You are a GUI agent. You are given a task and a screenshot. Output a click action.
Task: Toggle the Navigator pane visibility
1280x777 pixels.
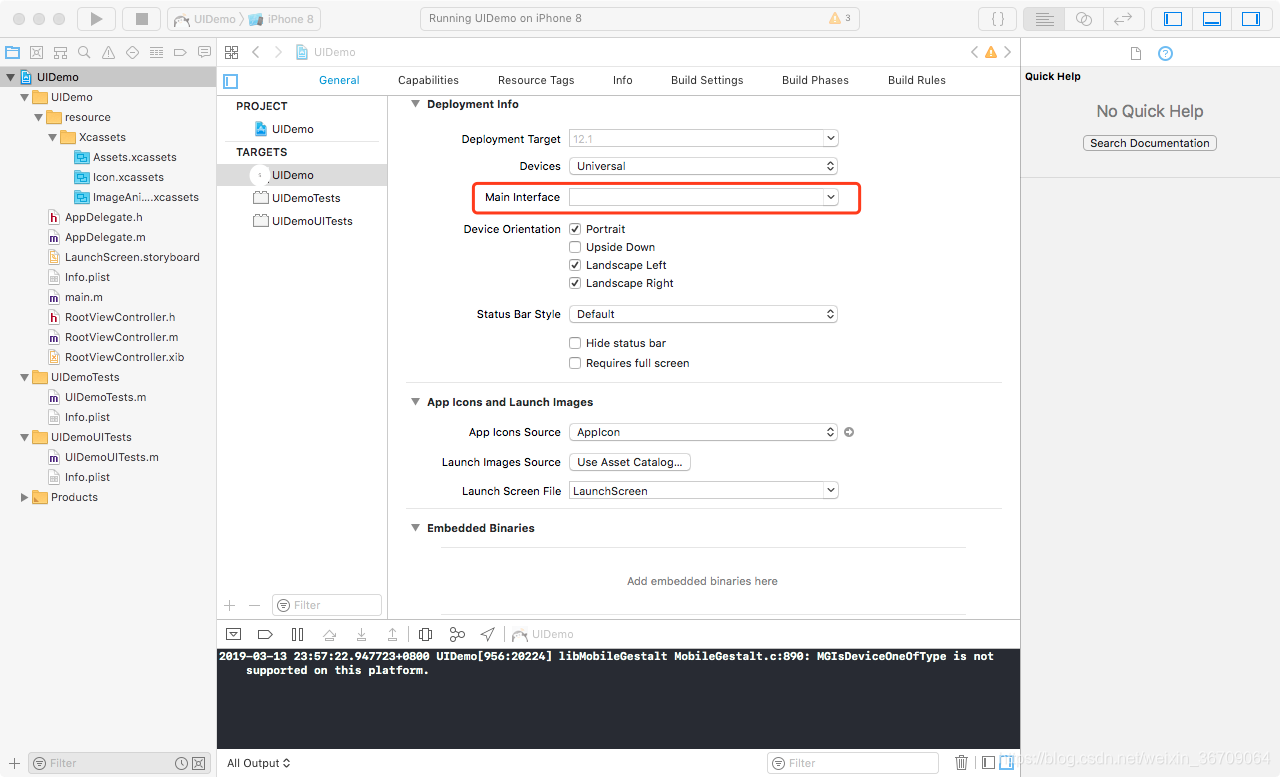(x=1173, y=18)
